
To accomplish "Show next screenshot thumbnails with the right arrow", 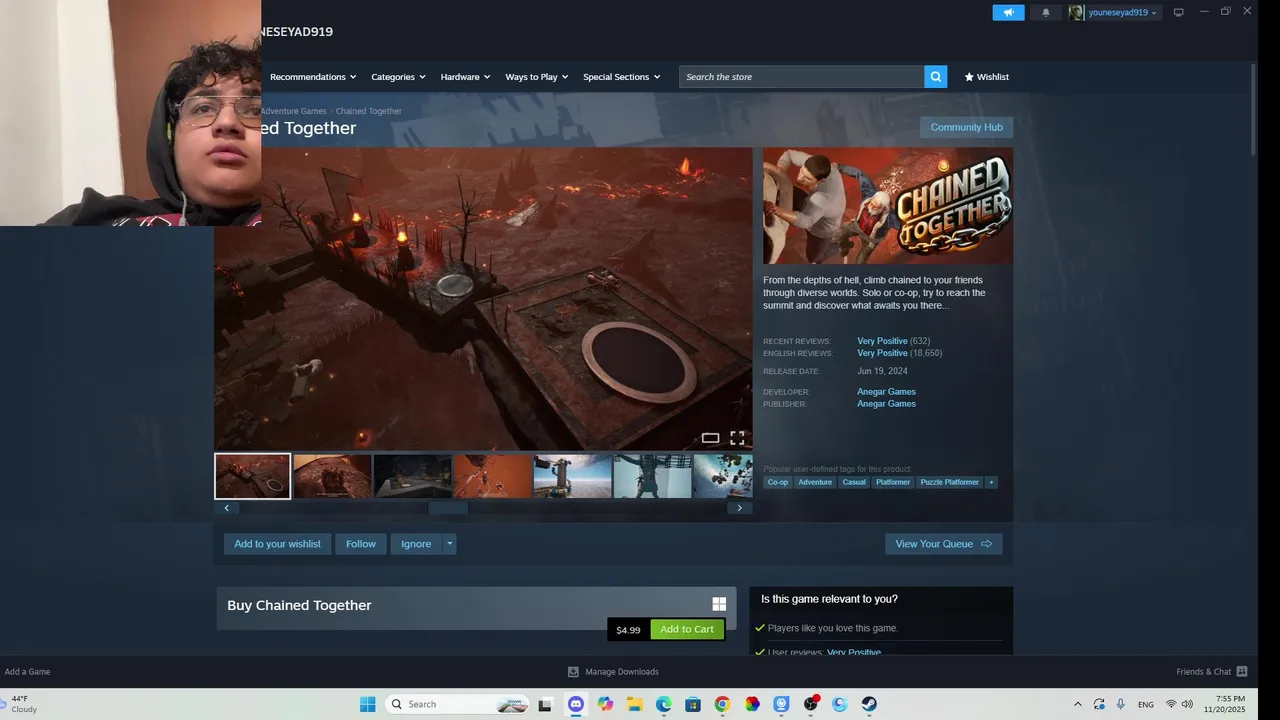I will click(x=739, y=508).
